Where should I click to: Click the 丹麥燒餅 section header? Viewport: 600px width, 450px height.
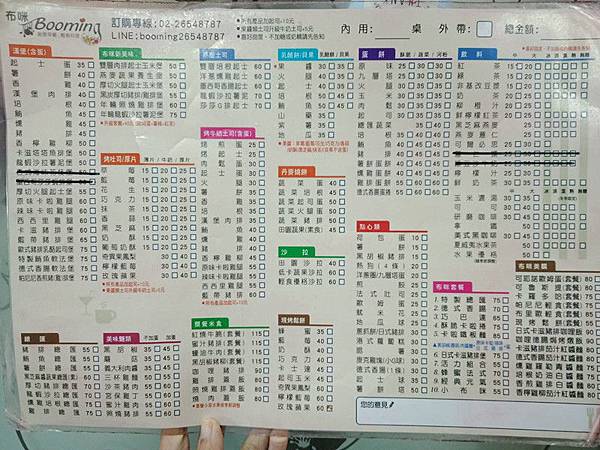coord(297,171)
